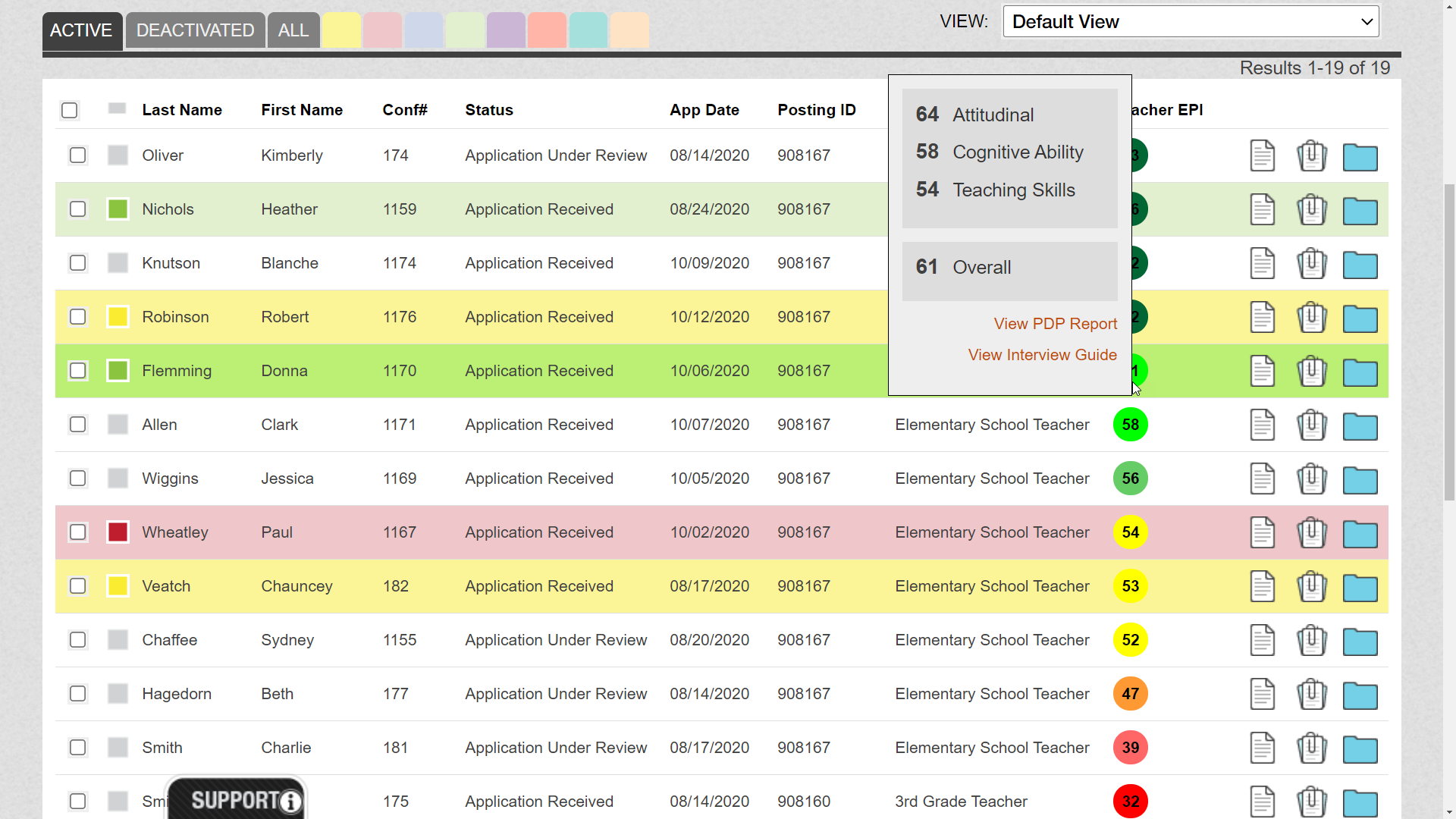The width and height of the screenshot is (1456, 819).
Task: Open document icon for Allen row
Action: pos(1262,425)
